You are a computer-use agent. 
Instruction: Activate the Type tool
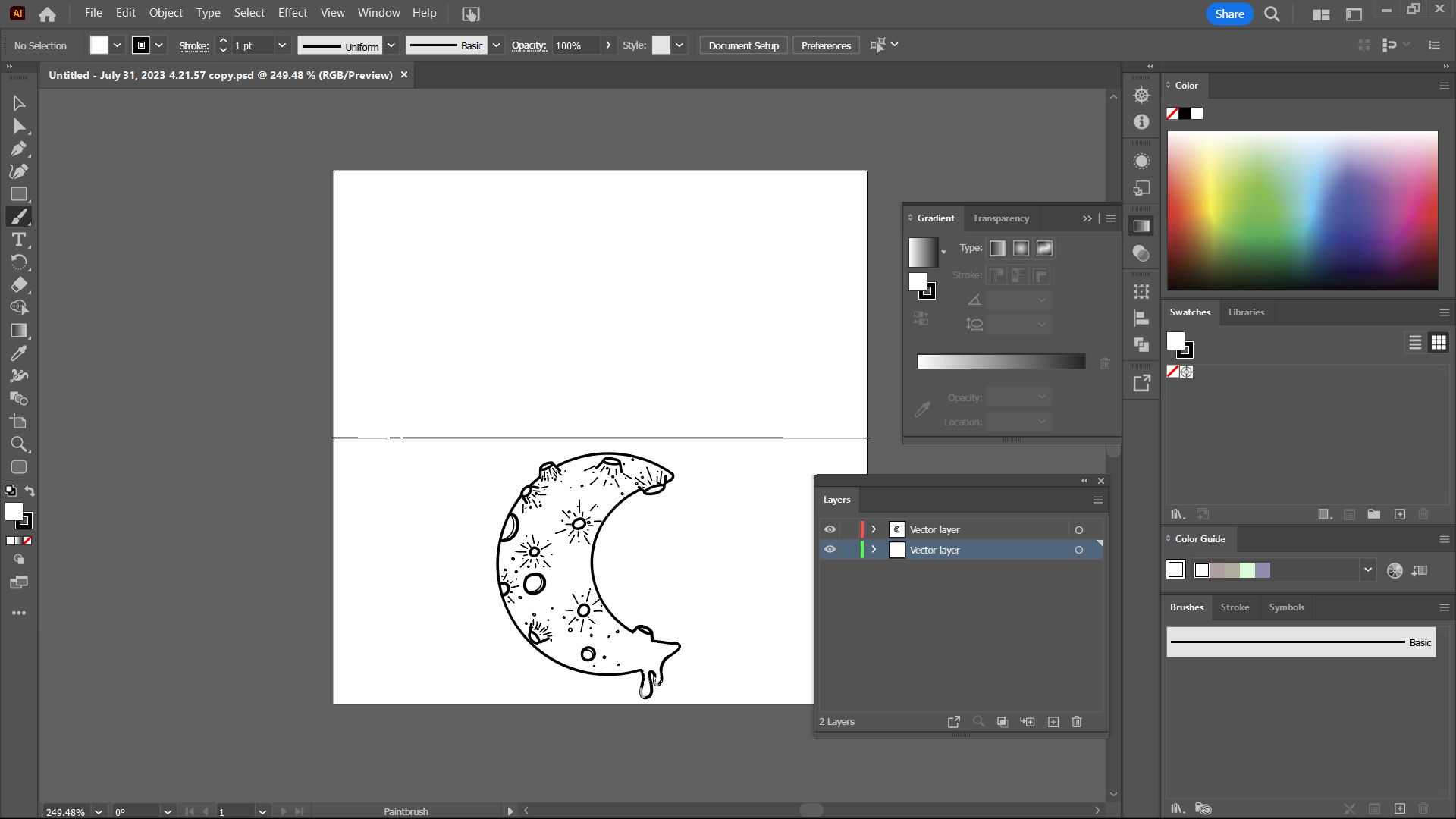19,240
